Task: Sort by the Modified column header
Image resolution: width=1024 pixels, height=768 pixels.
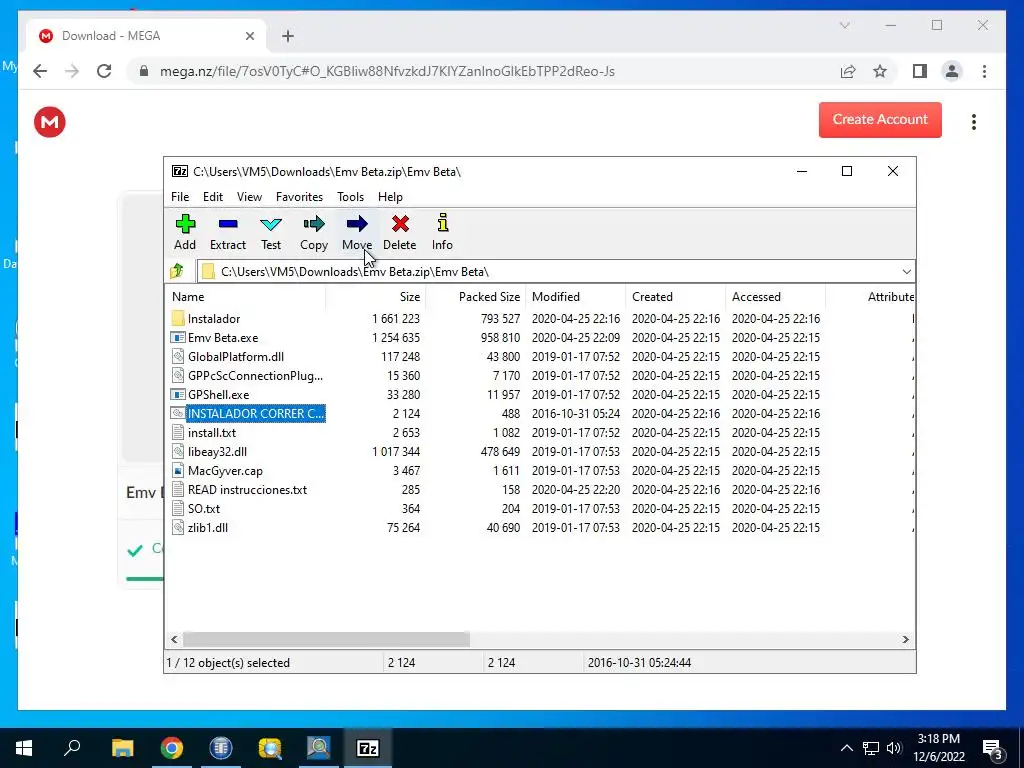Action: tap(575, 296)
